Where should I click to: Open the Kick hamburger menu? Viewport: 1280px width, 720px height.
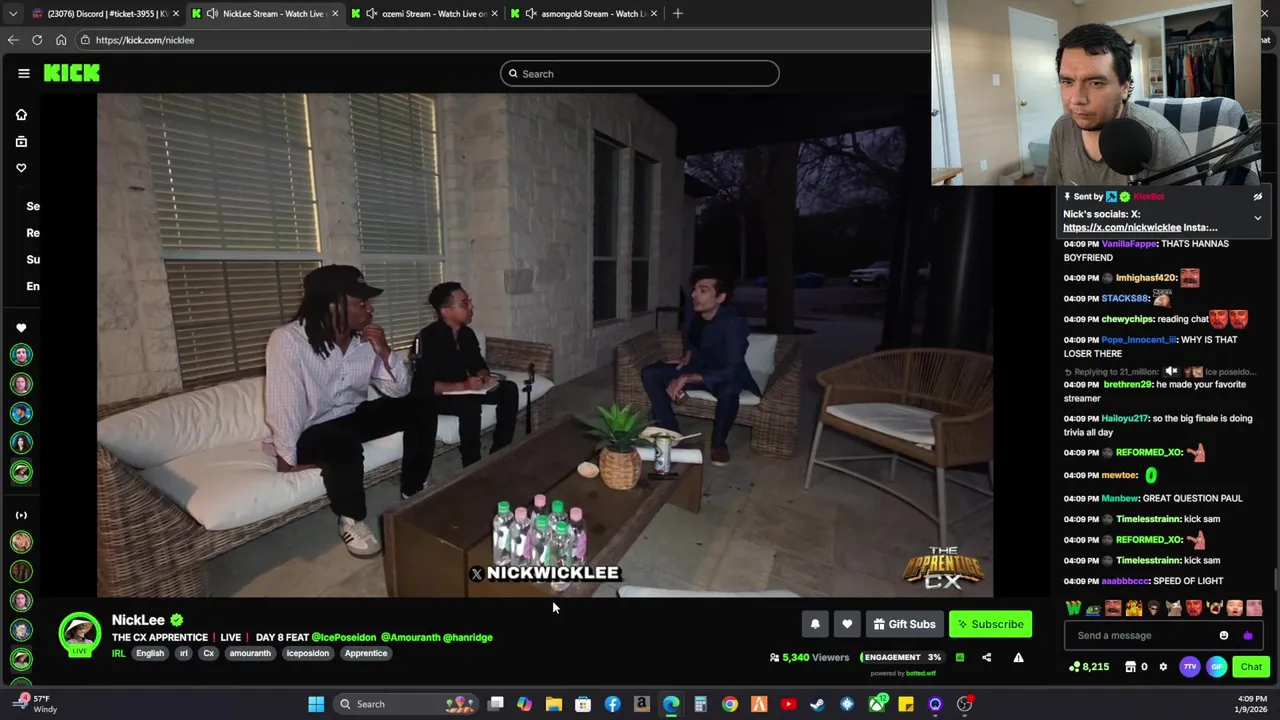click(x=23, y=73)
